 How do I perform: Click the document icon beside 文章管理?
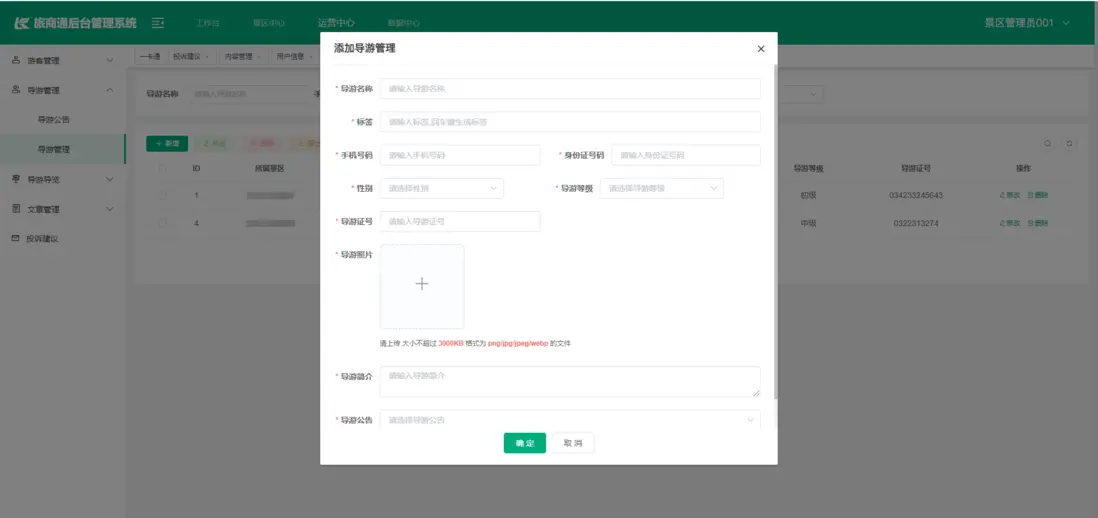pos(16,209)
